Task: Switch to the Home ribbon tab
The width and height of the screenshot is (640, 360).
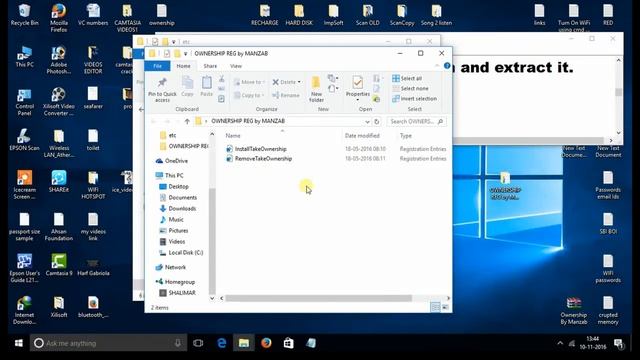Action: coord(183,66)
